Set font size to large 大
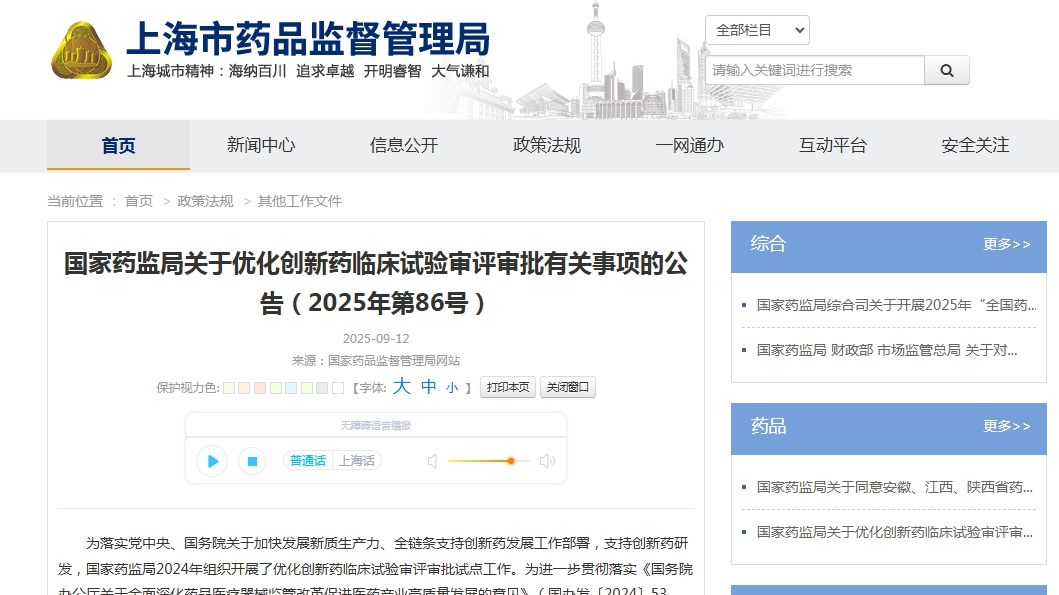Viewport: 1059px width, 595px height. point(402,387)
